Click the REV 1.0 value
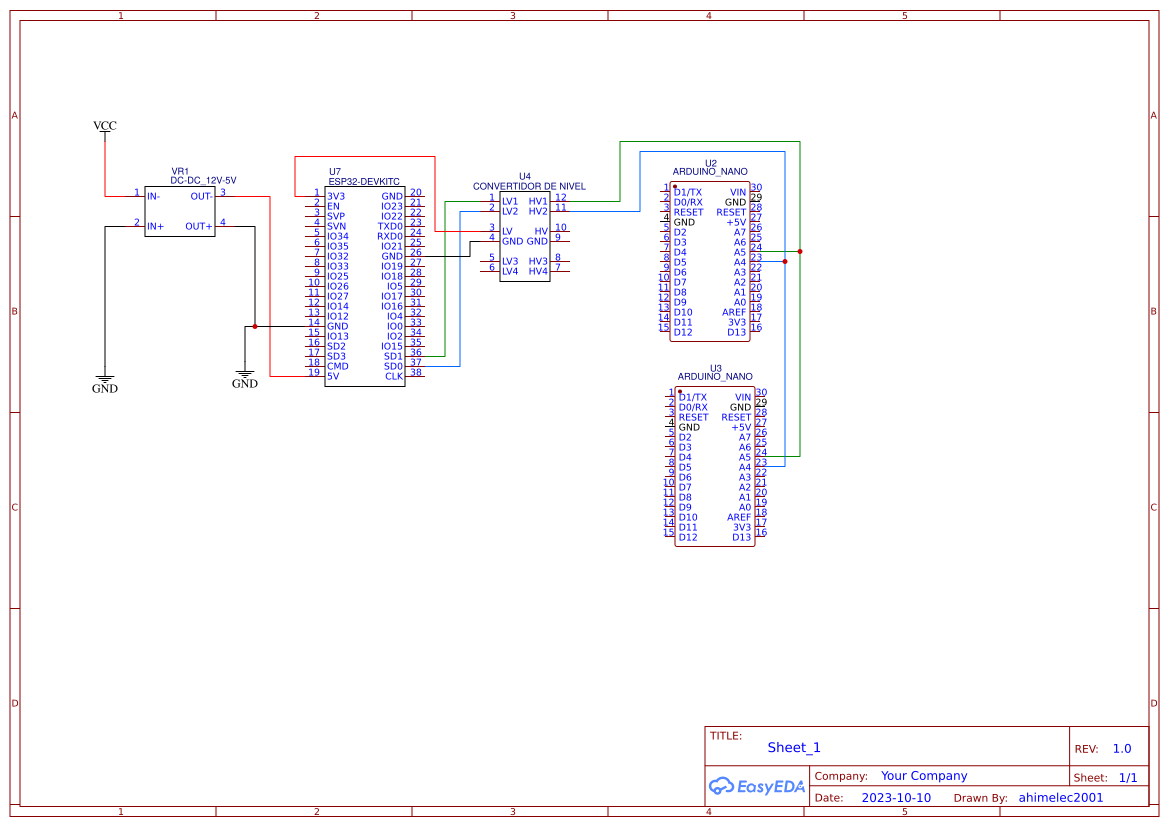The width and height of the screenshot is (1169, 827). [1122, 749]
